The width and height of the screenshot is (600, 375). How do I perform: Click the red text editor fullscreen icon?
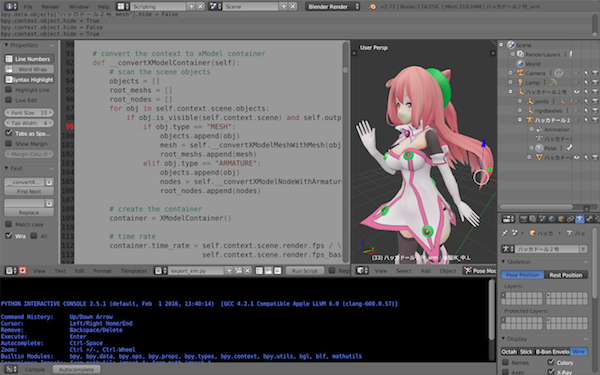coord(23,271)
